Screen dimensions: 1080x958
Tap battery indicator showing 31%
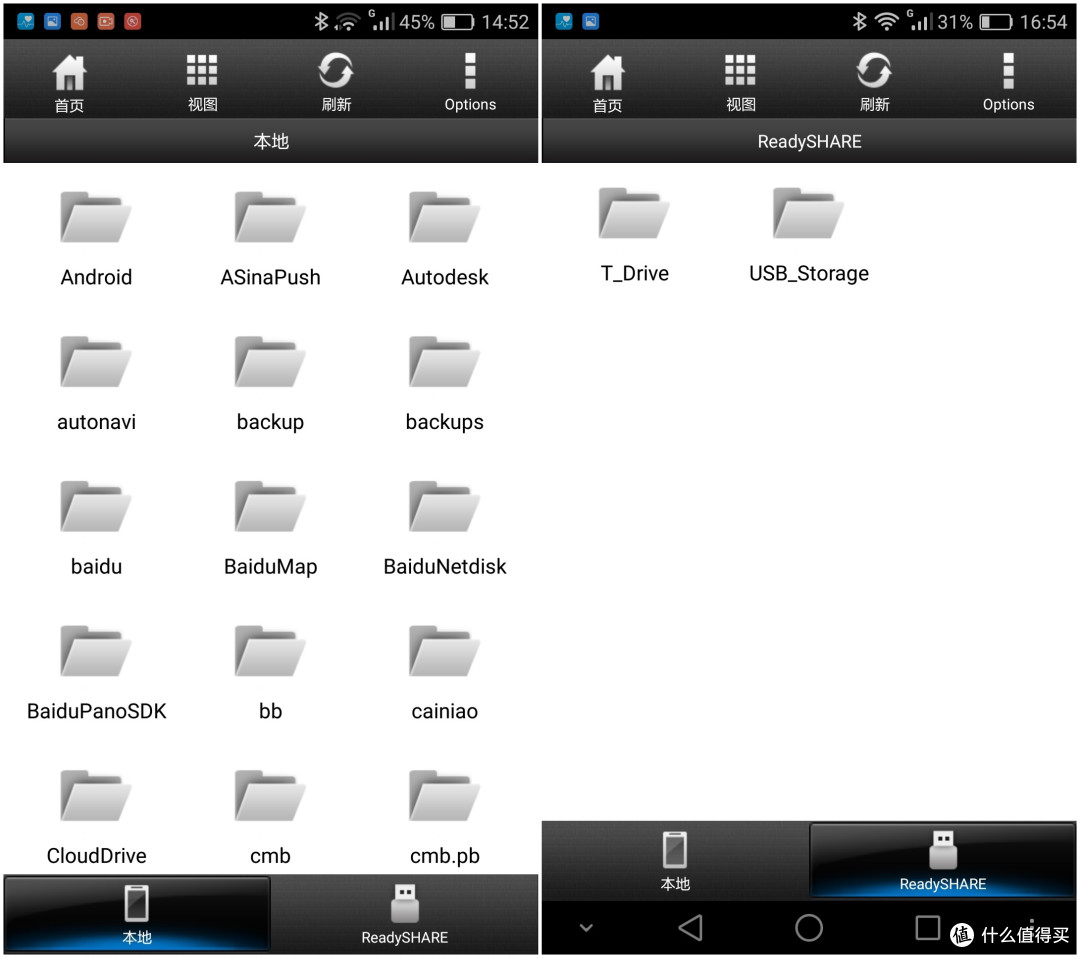pos(996,22)
